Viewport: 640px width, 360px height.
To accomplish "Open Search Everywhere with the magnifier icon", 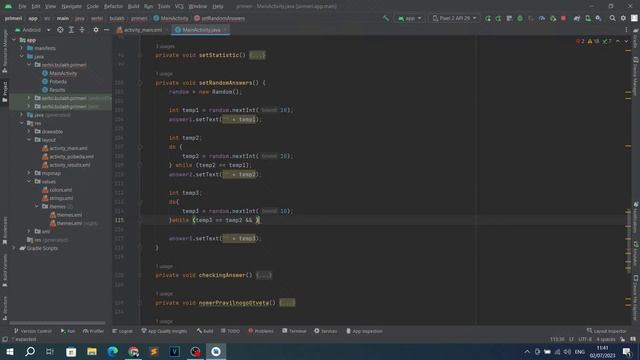I will (x=612, y=18).
